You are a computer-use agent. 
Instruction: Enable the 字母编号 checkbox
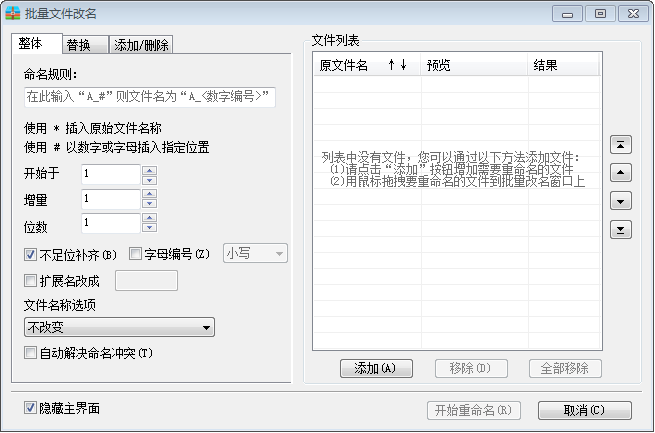[x=136, y=254]
